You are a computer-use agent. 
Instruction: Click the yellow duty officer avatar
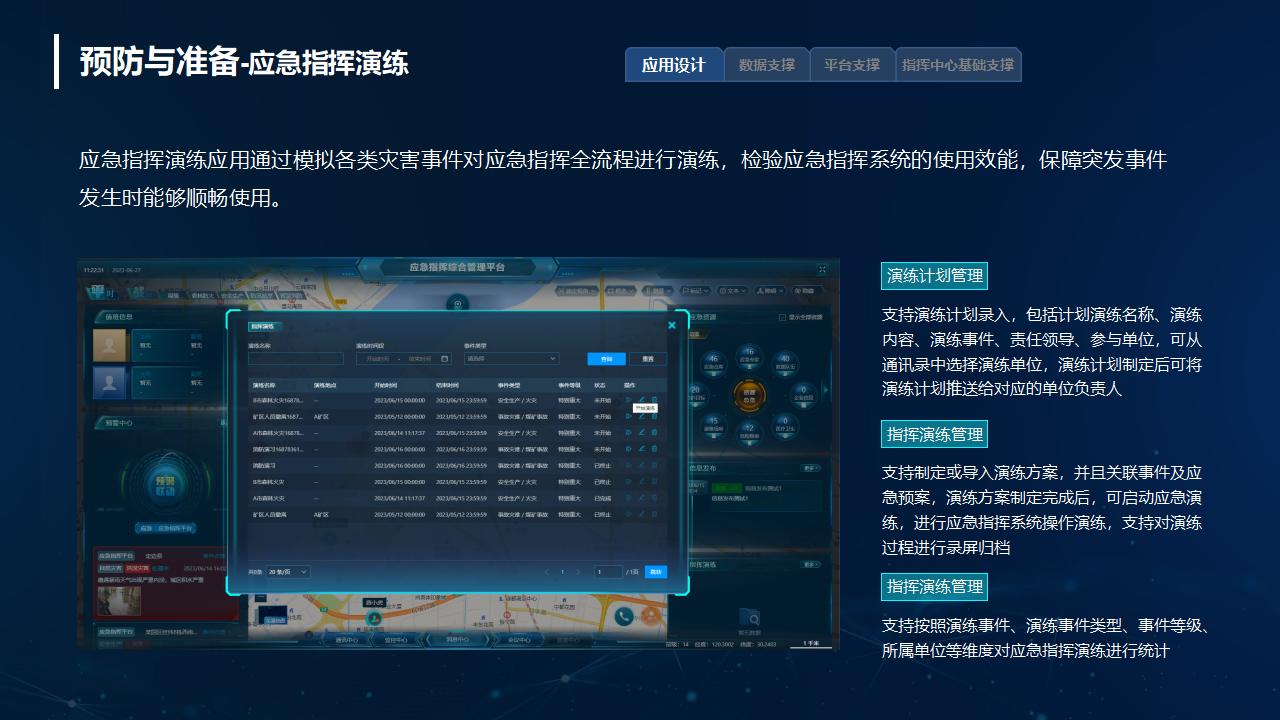[x=110, y=345]
